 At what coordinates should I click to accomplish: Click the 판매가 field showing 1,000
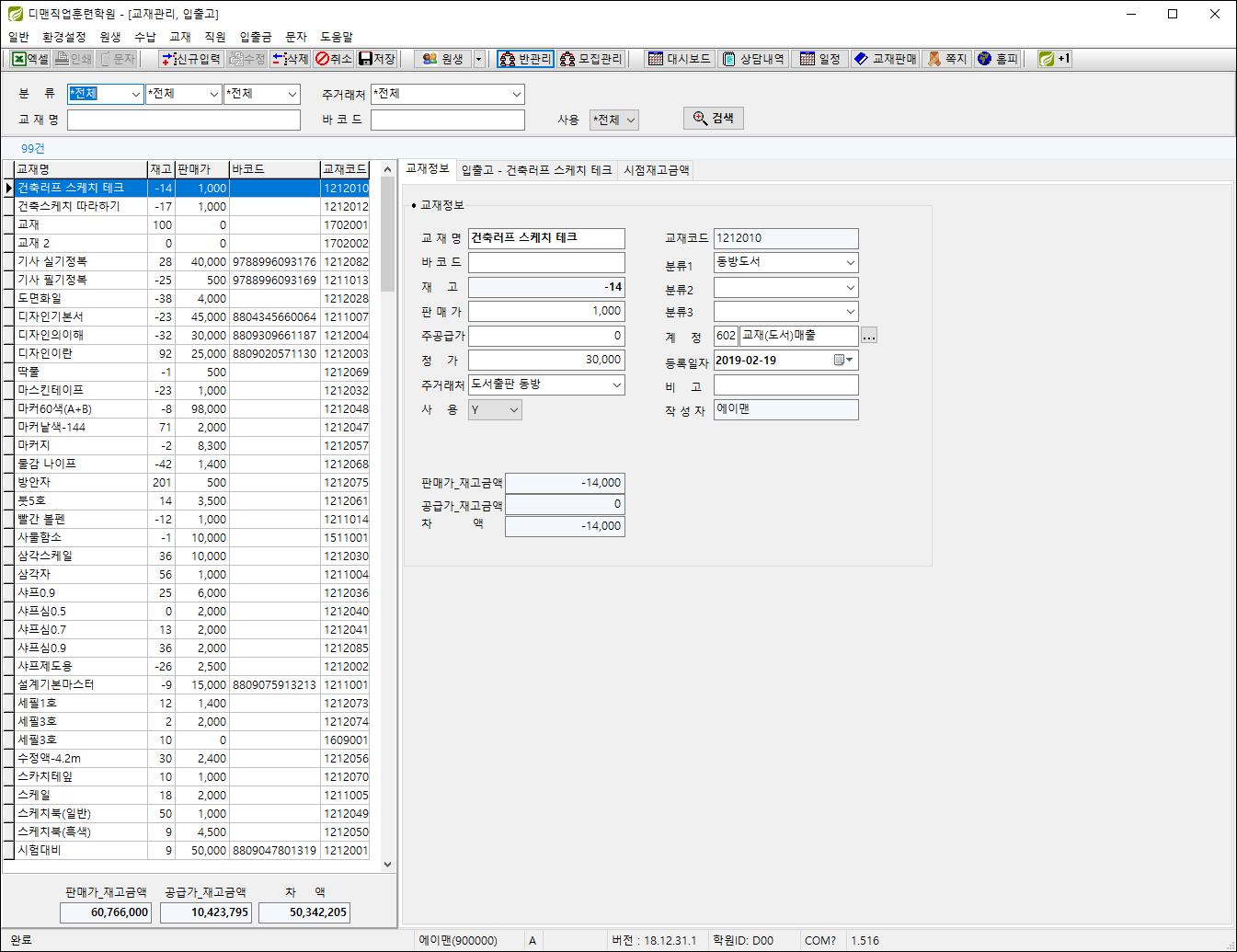[546, 311]
